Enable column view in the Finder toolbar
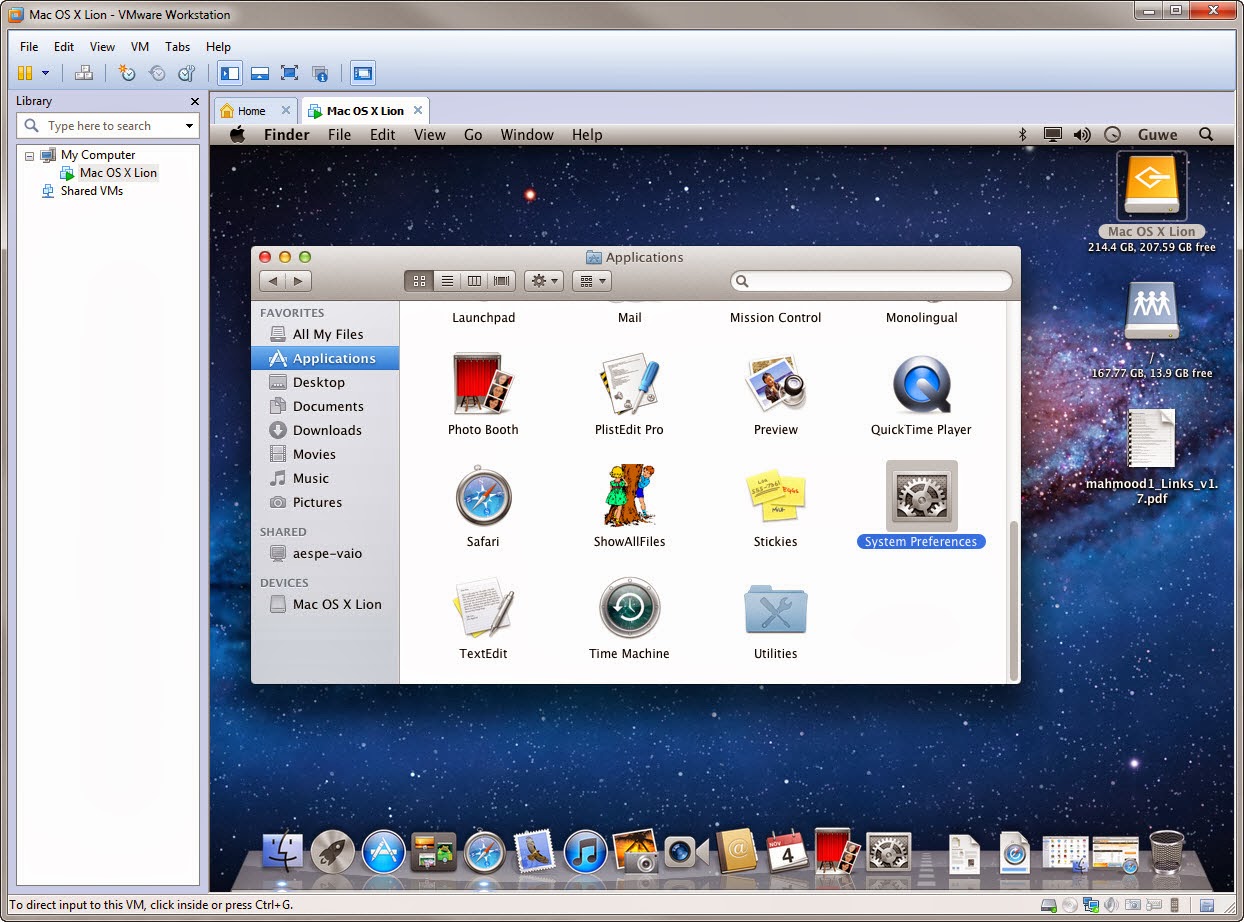Screen dimensions: 1244x922 click(474, 281)
